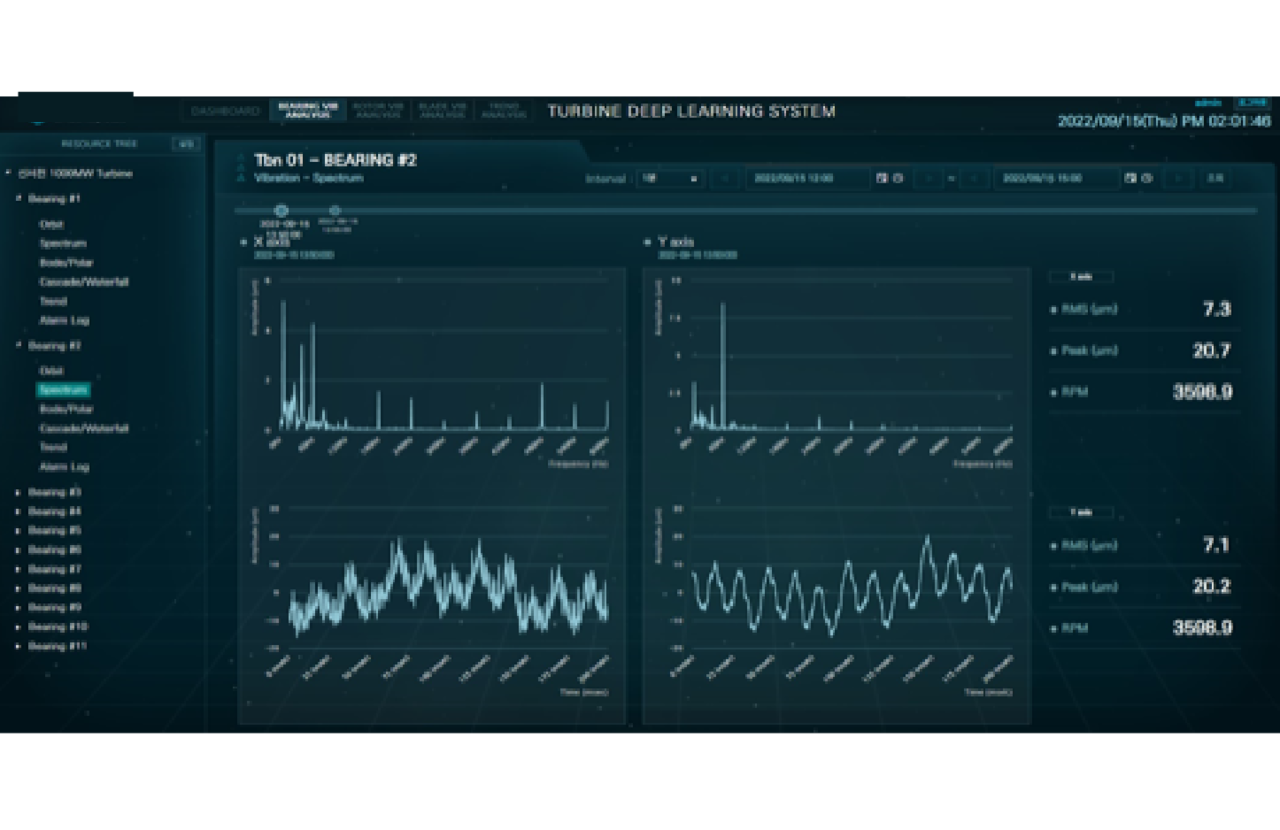The height and width of the screenshot is (830, 1280).
Task: Click clock icon beside start date field
Action: click(897, 178)
